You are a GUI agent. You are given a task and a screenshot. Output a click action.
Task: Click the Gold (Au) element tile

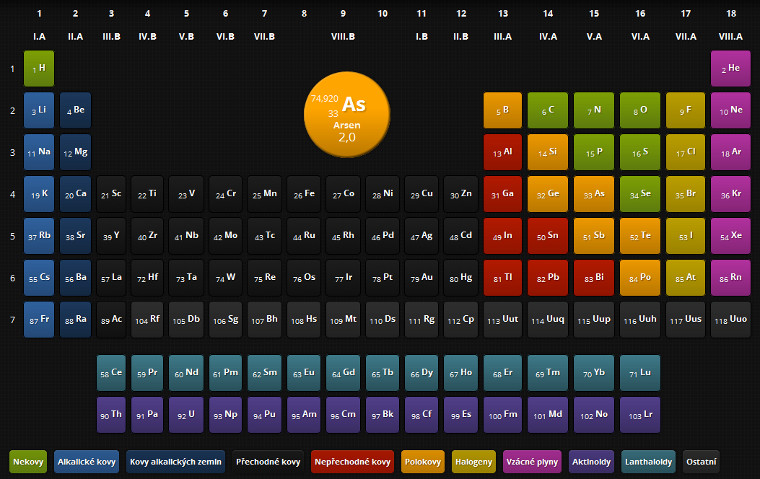pos(421,278)
